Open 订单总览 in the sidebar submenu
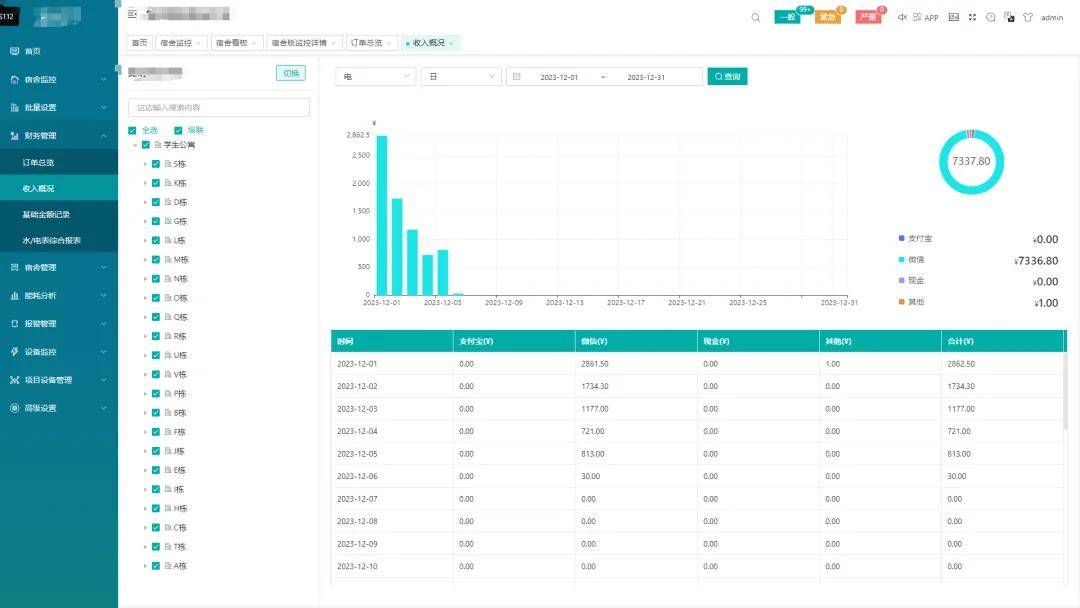Image resolution: width=1080 pixels, height=608 pixels. click(x=38, y=163)
